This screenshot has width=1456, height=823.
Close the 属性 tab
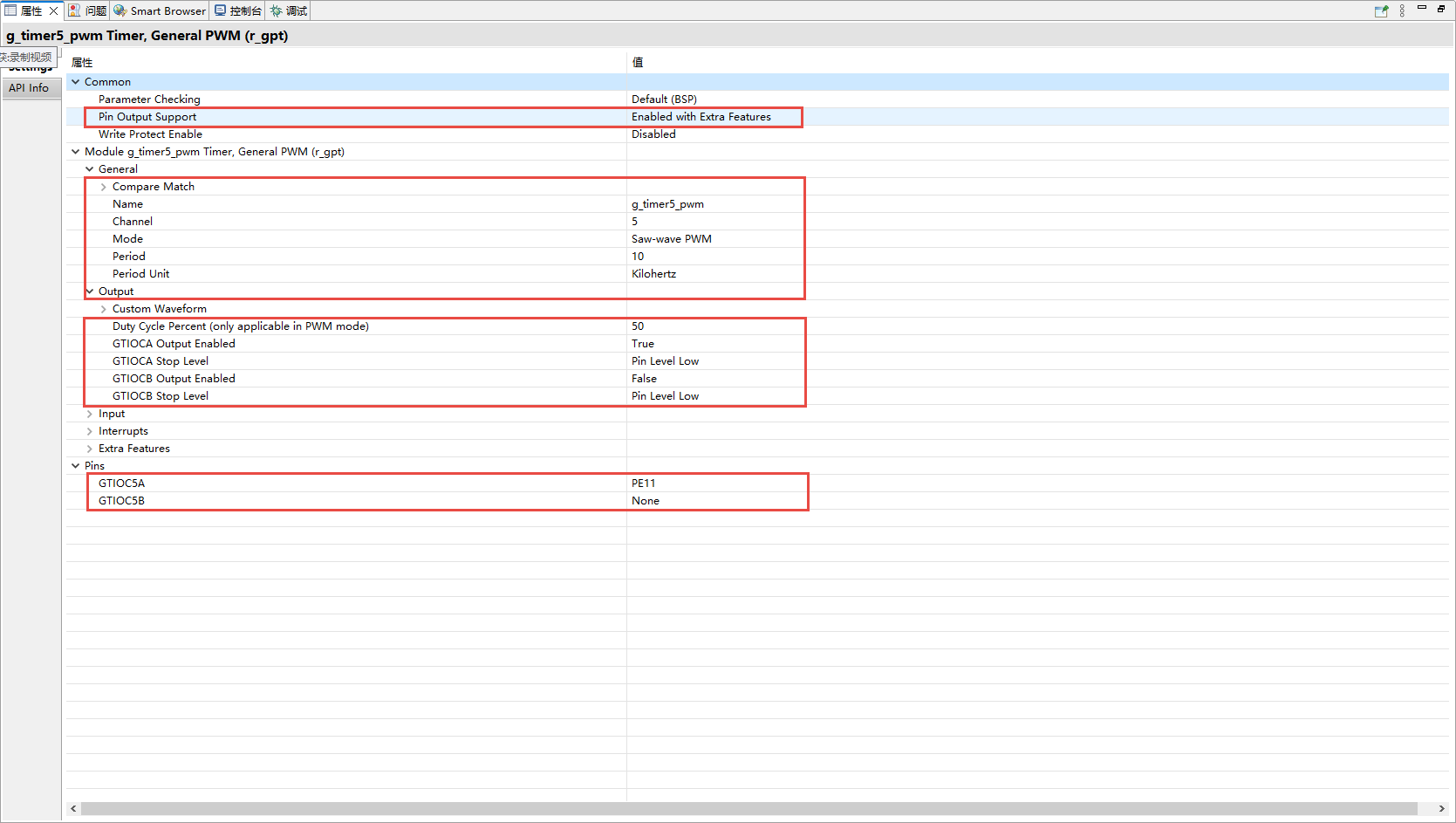click(53, 11)
